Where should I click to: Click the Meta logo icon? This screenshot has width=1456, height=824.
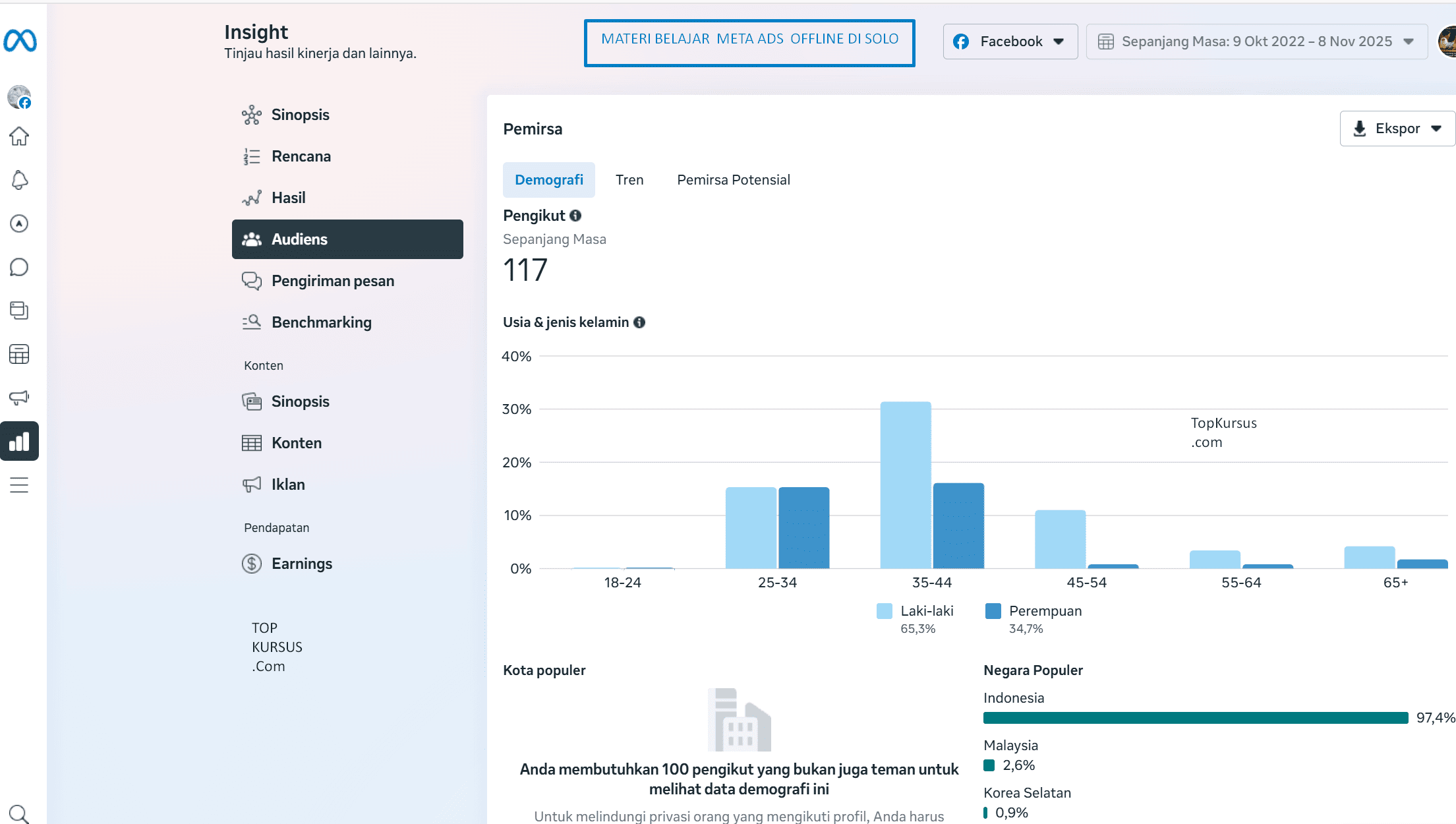(20, 41)
